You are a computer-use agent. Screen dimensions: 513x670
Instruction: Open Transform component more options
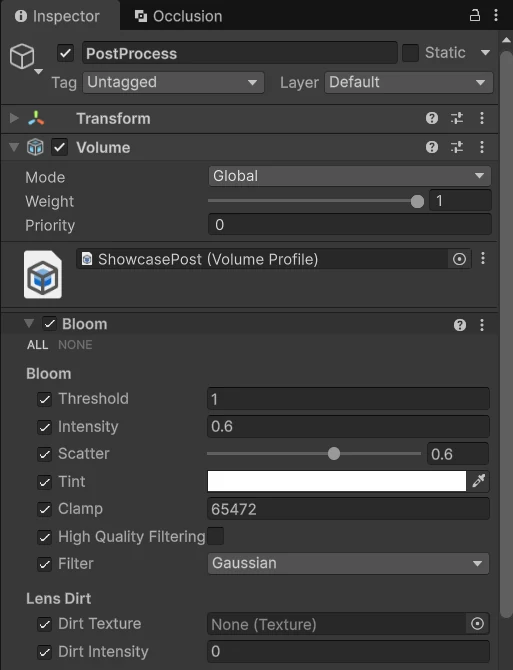pyautogui.click(x=482, y=118)
